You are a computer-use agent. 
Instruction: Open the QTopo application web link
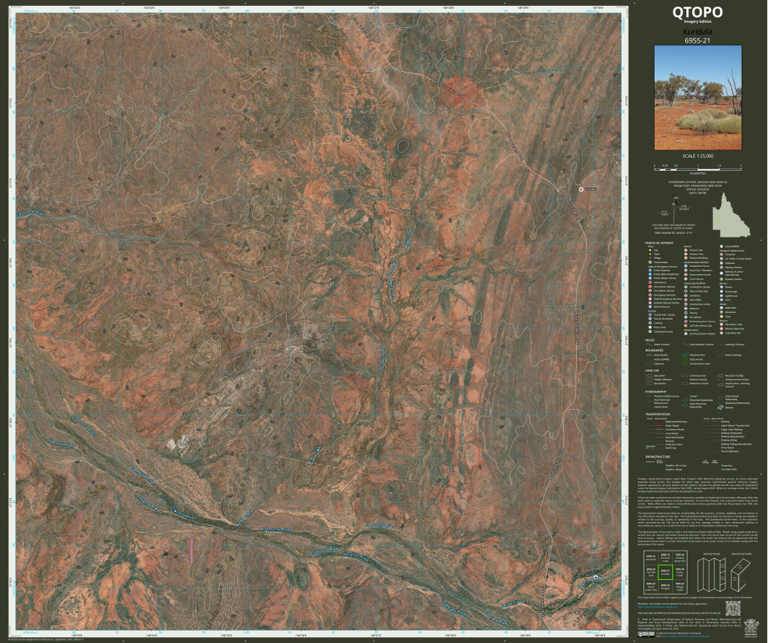point(658,607)
